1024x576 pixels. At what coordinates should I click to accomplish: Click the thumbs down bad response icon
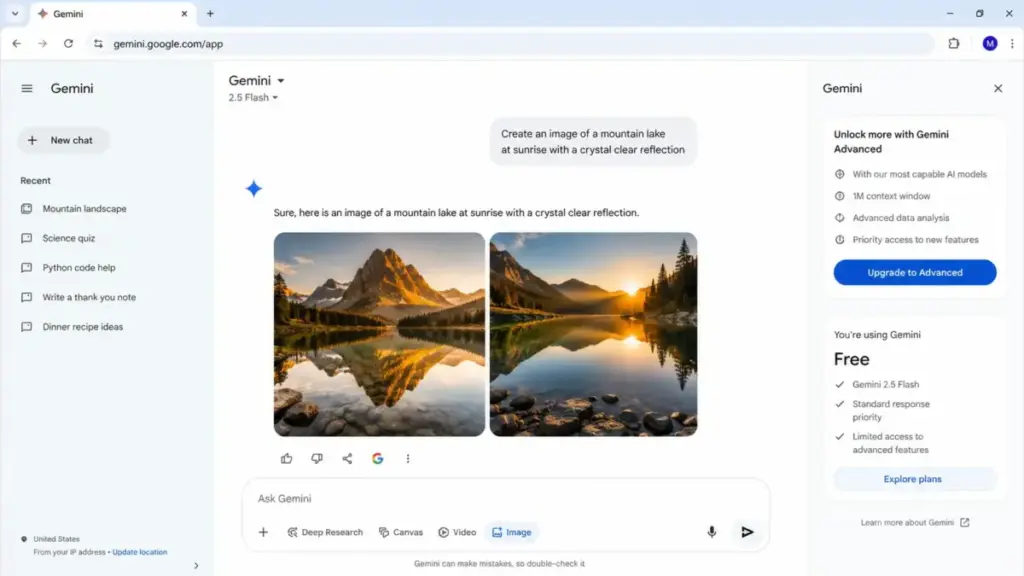coord(317,458)
